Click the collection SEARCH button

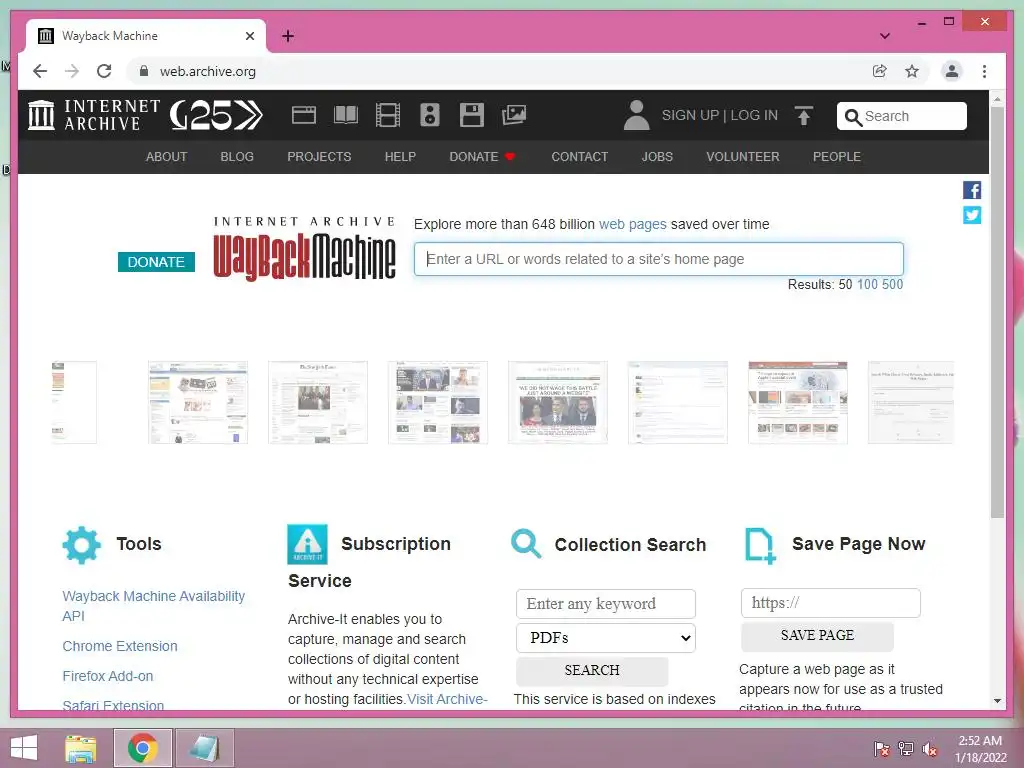click(592, 671)
